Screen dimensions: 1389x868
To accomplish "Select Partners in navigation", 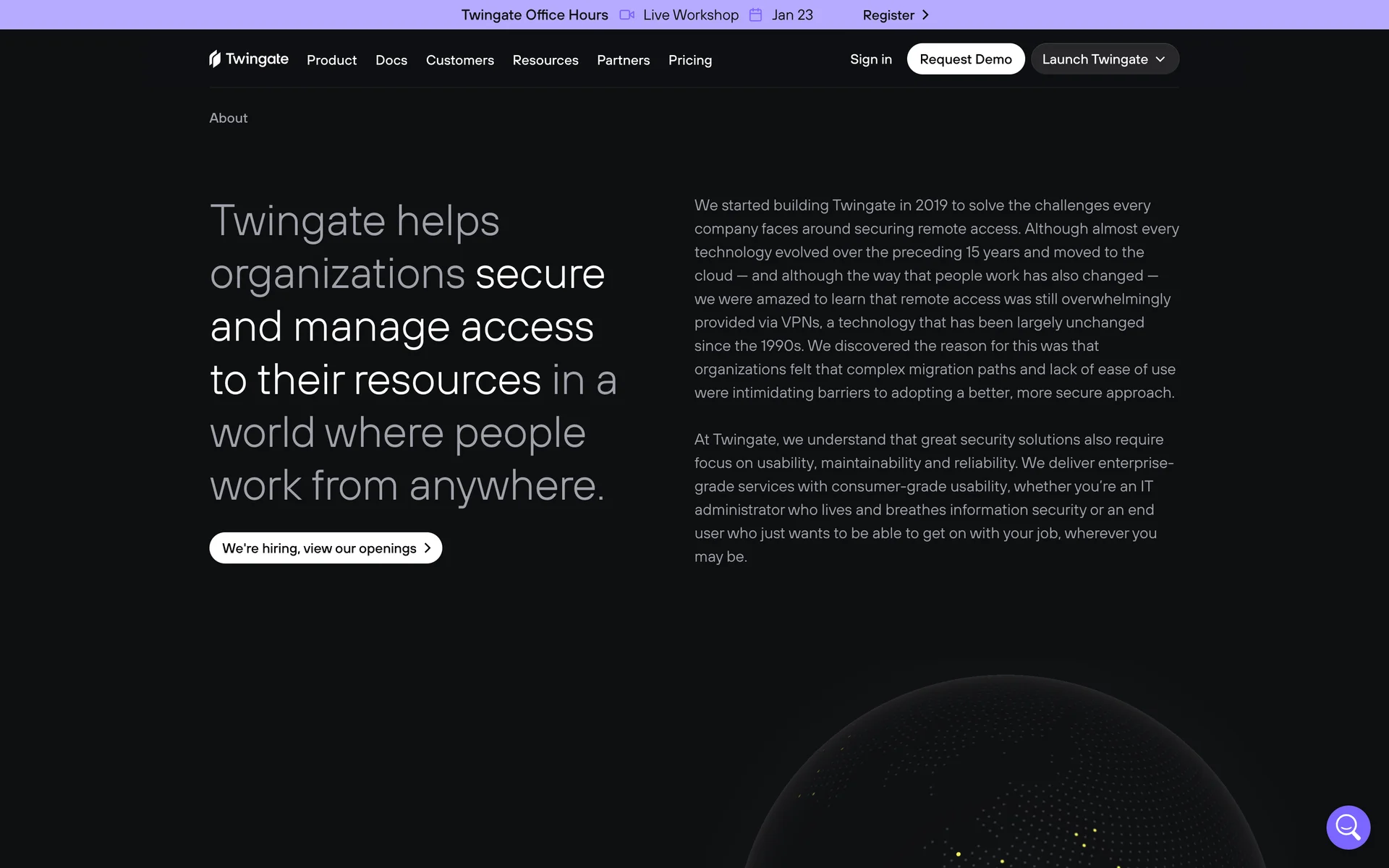I will coord(623,60).
